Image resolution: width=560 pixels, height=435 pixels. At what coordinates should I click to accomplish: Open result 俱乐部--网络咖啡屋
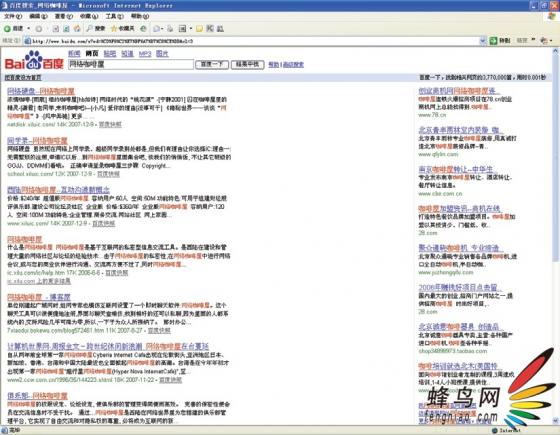click(x=37, y=396)
